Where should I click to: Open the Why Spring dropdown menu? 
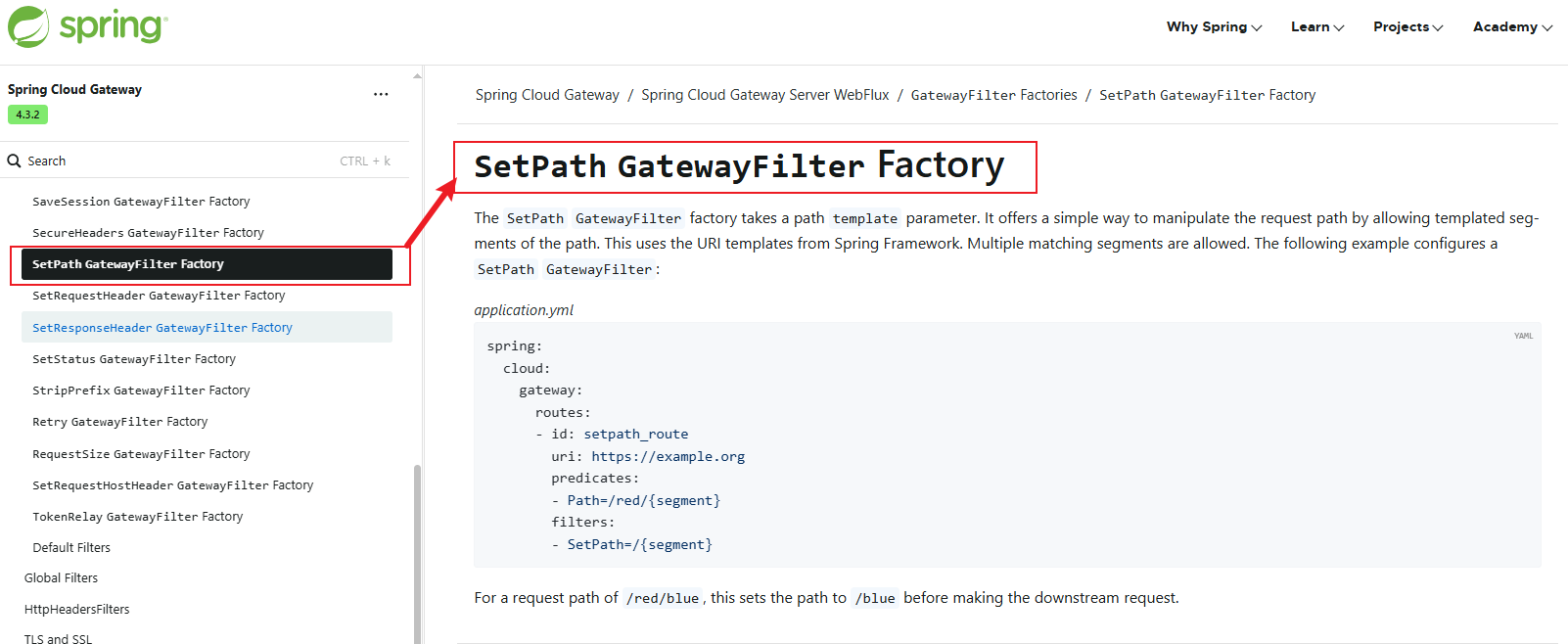1214,26
